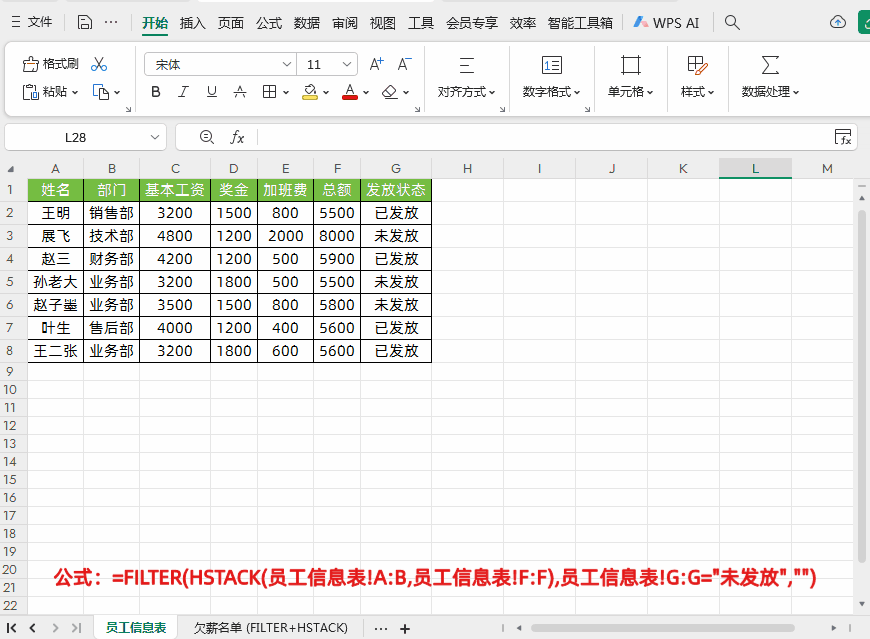Click the Save icon in title bar
The image size is (870, 639).
[84, 22]
